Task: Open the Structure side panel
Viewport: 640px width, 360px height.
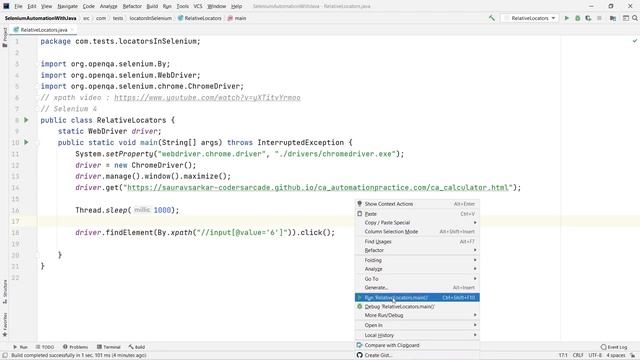Action: pos(5,292)
